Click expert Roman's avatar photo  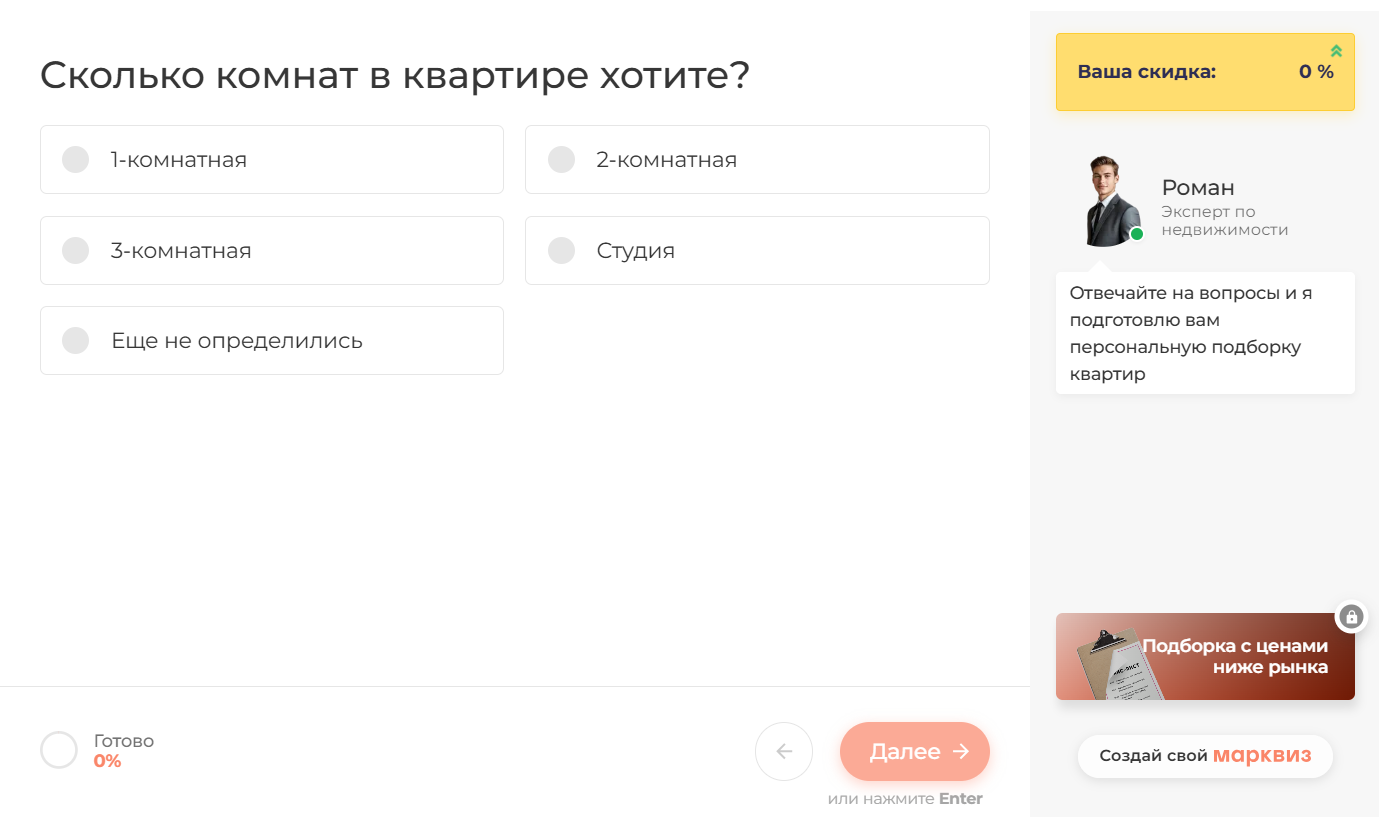click(x=1113, y=201)
